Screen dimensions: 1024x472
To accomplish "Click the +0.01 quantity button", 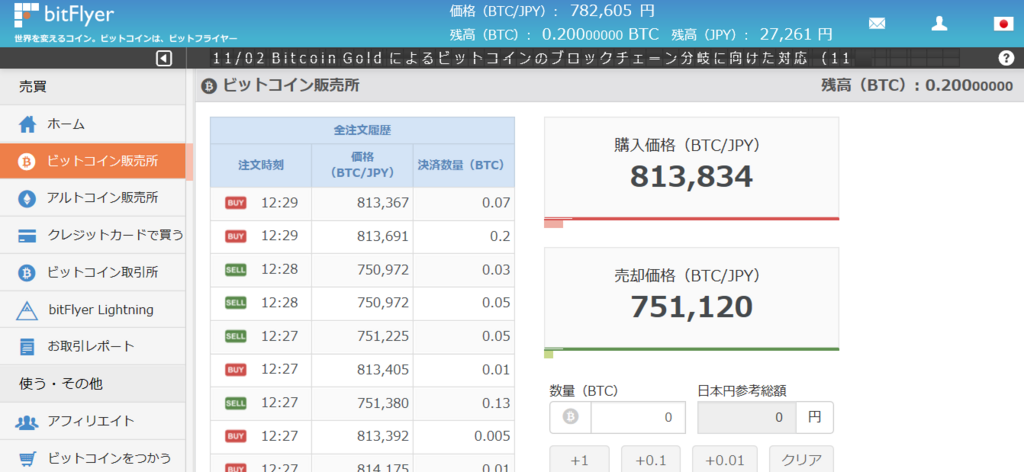I will (x=725, y=459).
